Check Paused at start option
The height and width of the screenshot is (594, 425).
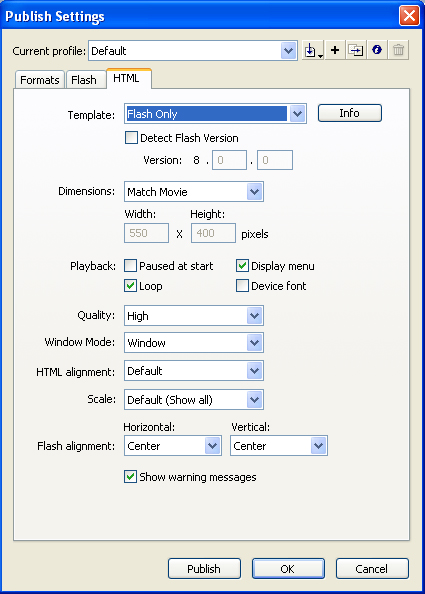pos(130,266)
